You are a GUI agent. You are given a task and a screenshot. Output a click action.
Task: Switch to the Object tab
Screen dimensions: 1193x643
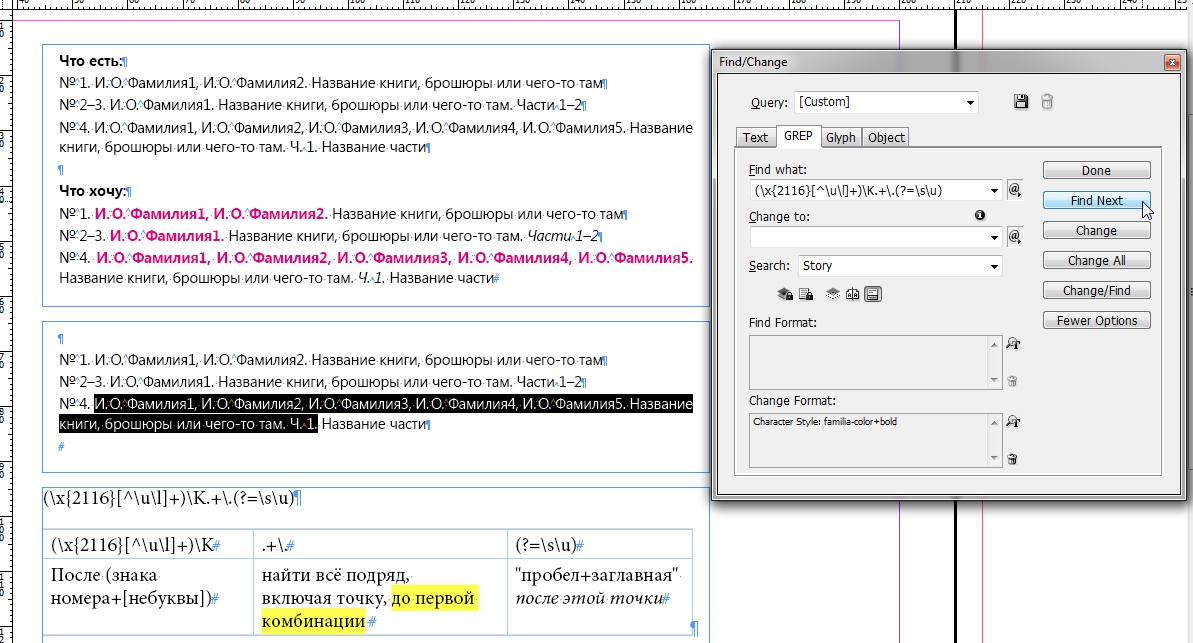point(886,137)
